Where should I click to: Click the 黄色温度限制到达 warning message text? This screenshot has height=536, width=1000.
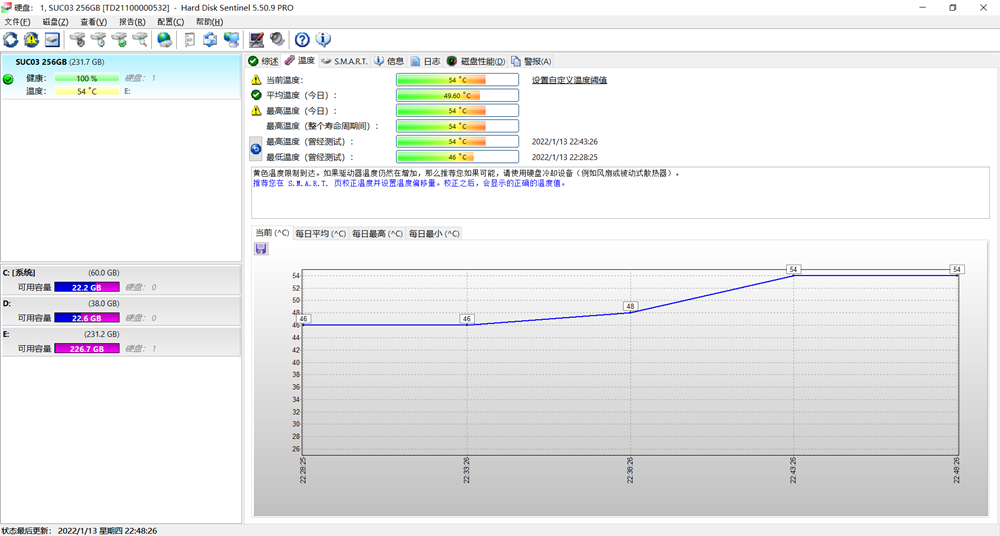click(466, 173)
